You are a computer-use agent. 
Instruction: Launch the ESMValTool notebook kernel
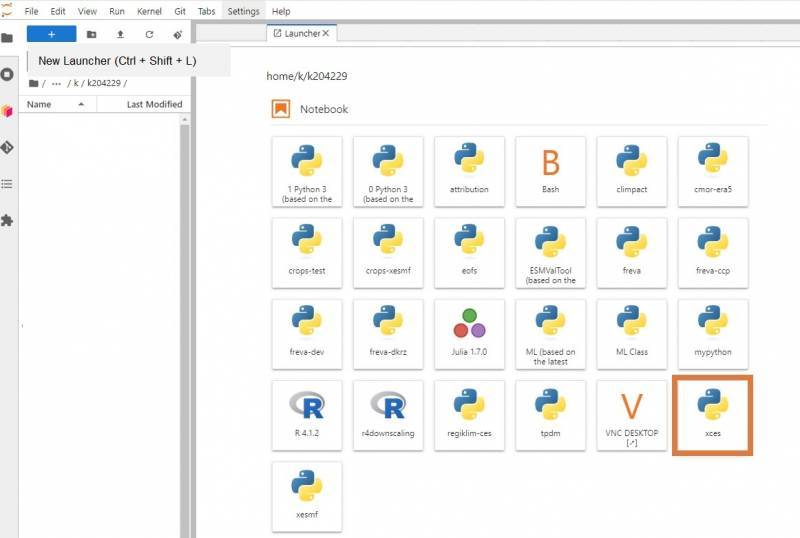(550, 253)
